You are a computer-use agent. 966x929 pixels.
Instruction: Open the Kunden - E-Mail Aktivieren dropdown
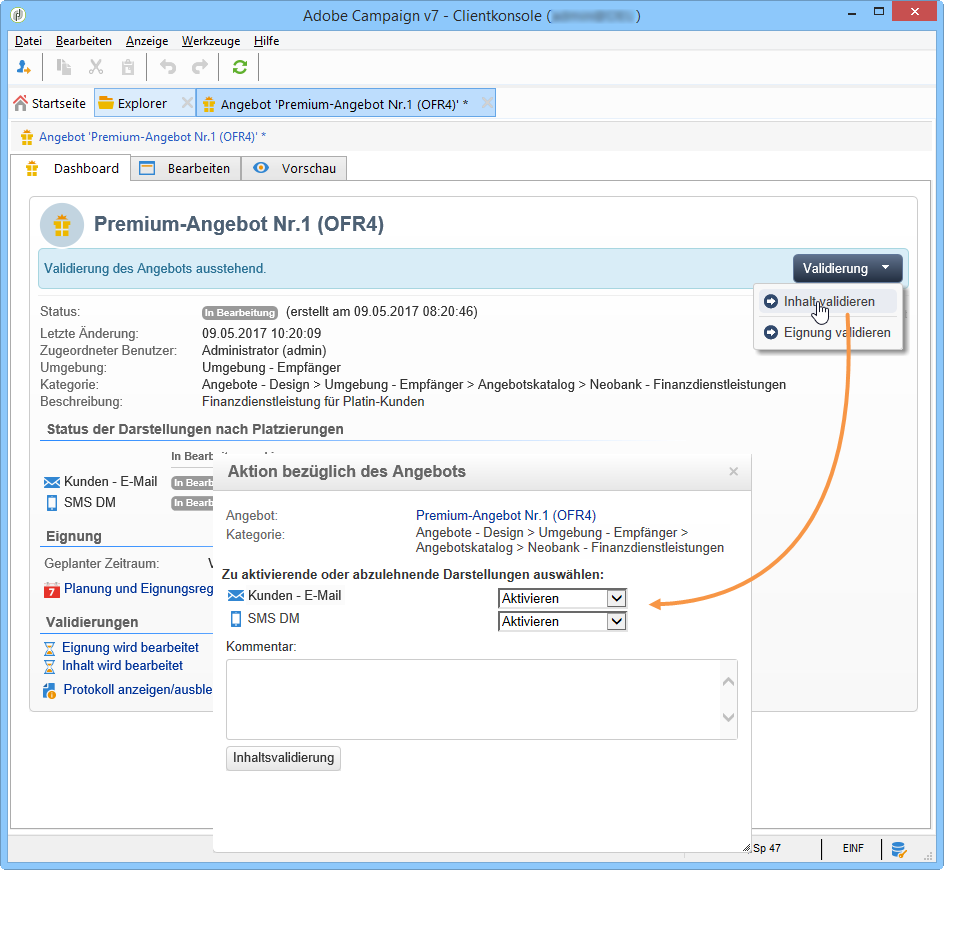pyautogui.click(x=562, y=598)
